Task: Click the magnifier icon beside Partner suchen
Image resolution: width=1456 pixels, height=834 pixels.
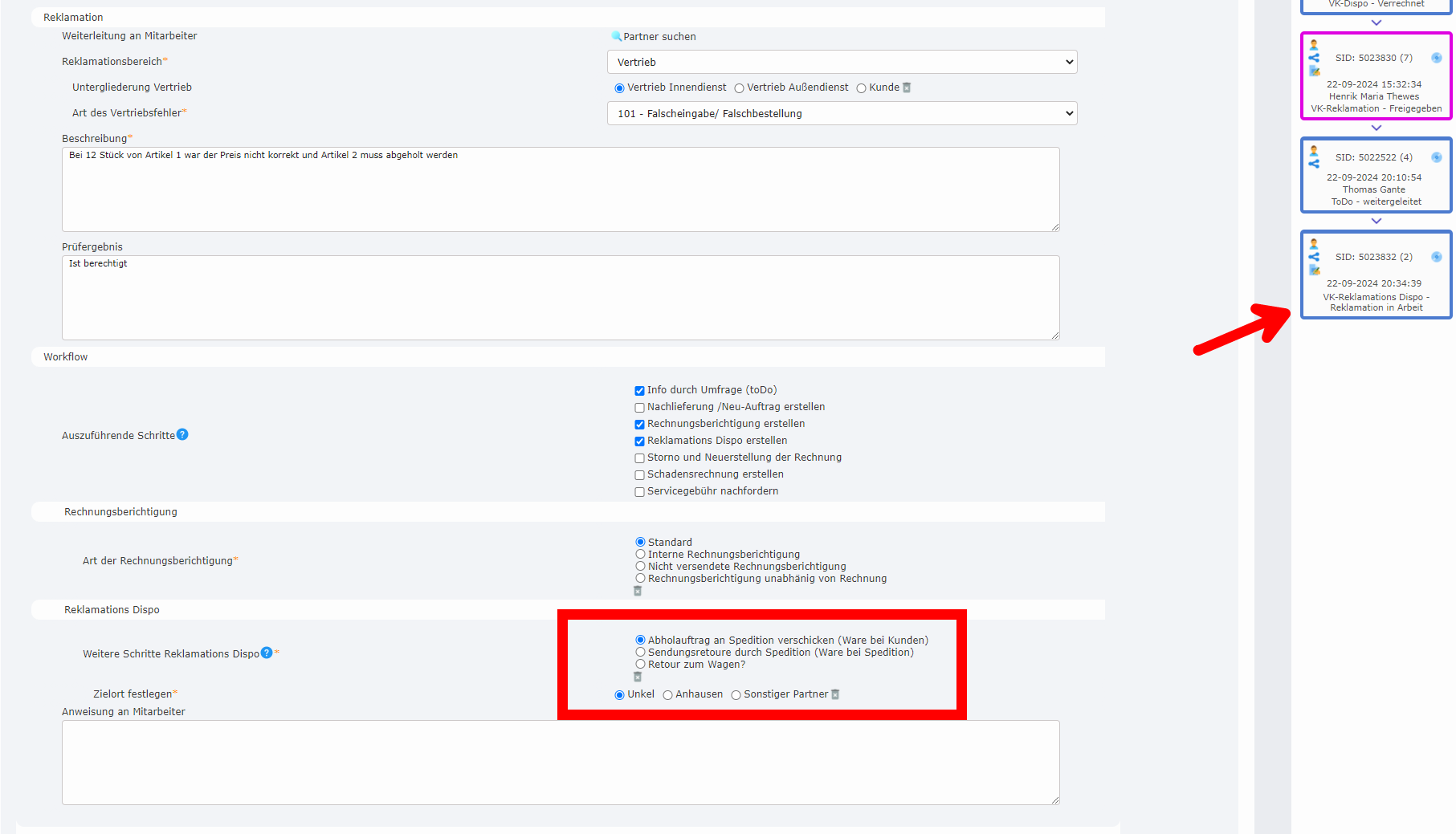Action: pos(615,36)
